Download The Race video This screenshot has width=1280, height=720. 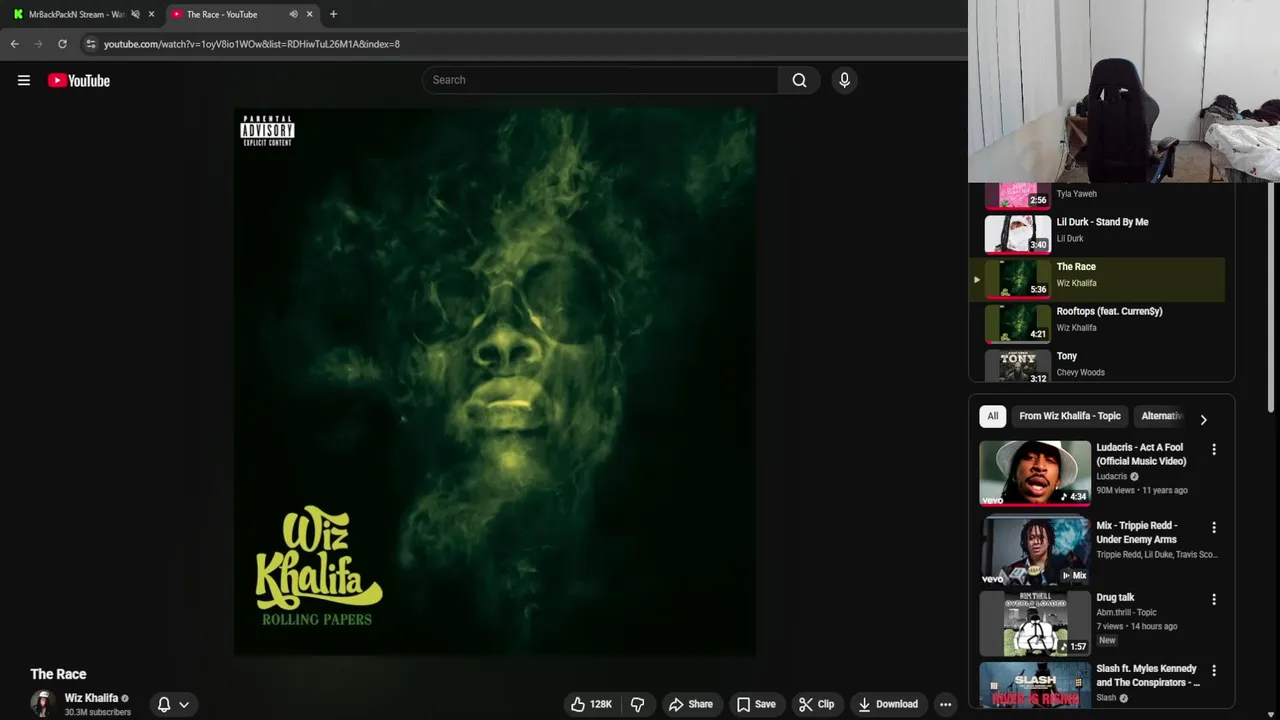coord(888,704)
